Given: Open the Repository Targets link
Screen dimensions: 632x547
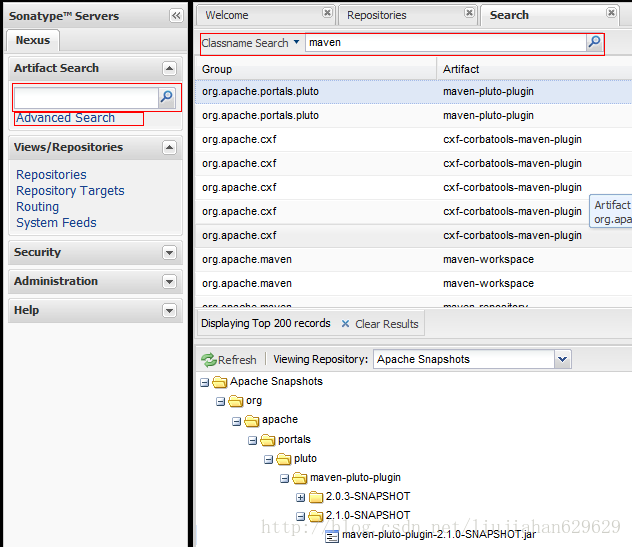Looking at the screenshot, I should point(70,191).
